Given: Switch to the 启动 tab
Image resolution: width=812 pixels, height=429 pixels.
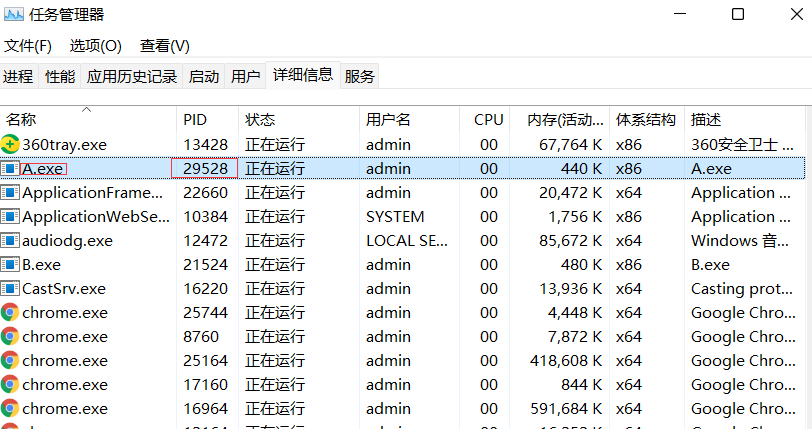Looking at the screenshot, I should coord(204,76).
